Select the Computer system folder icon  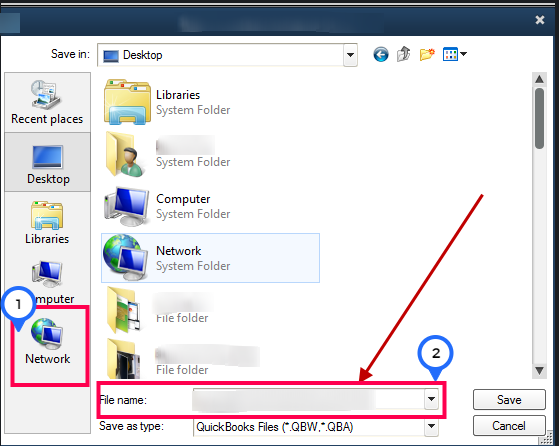pos(126,206)
